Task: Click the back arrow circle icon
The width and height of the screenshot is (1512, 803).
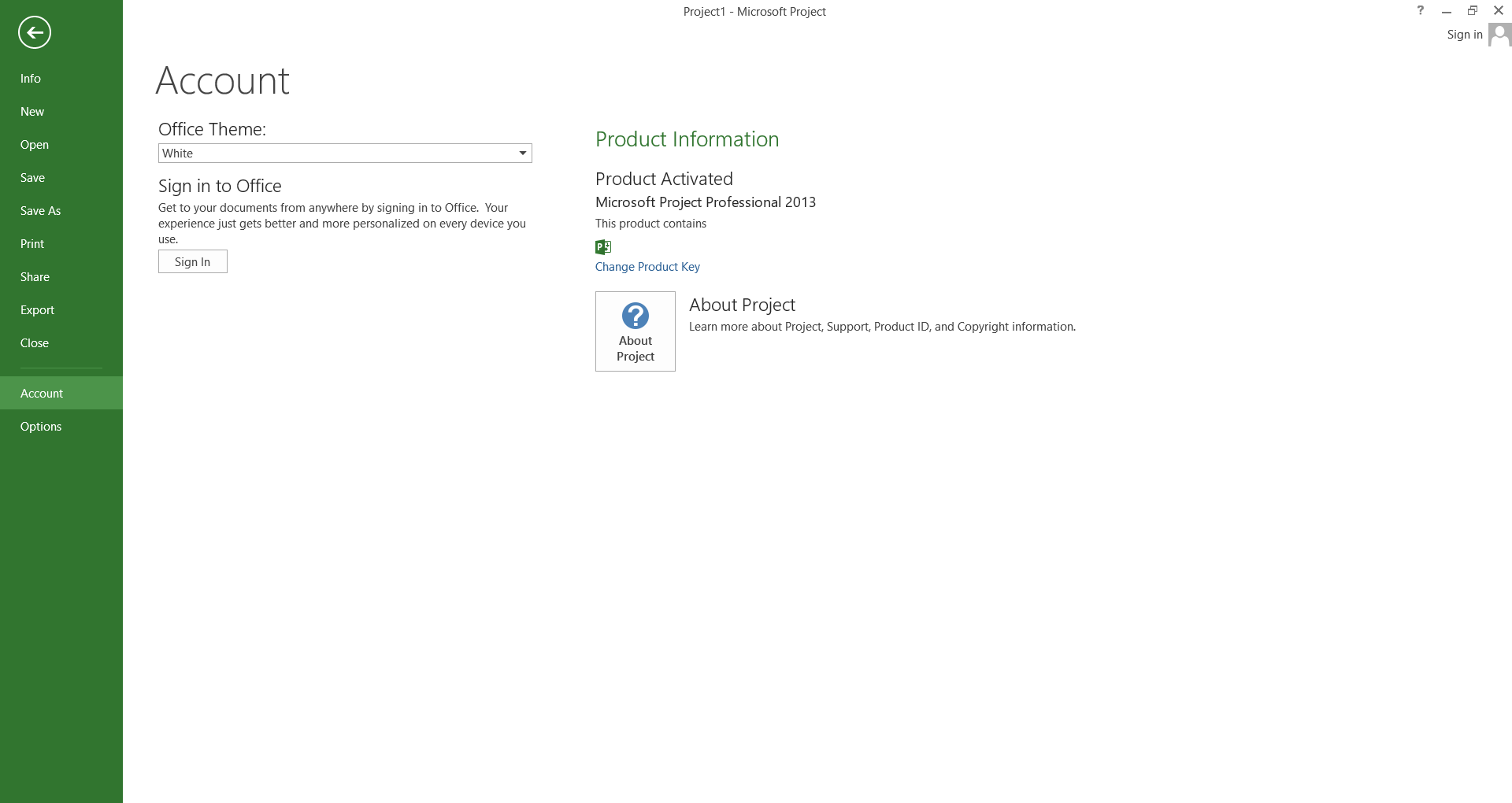Action: 35,32
